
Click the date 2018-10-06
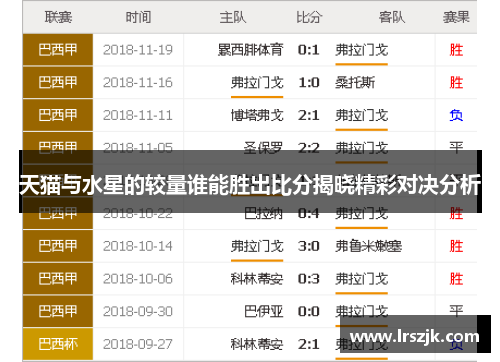(x=138, y=279)
